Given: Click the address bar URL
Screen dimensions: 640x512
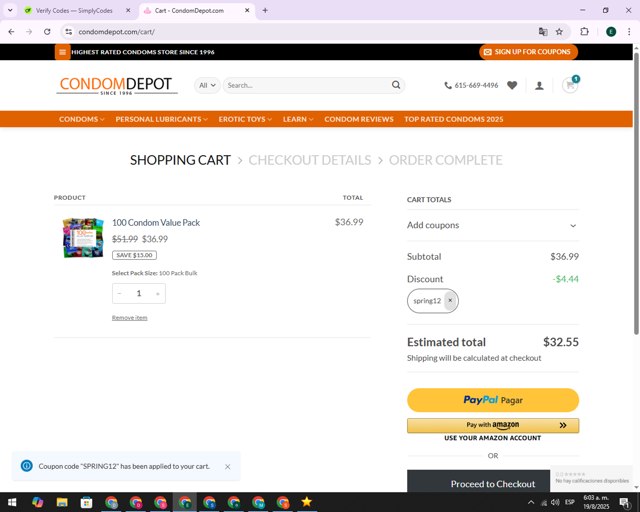Looking at the screenshot, I should 116,31.
